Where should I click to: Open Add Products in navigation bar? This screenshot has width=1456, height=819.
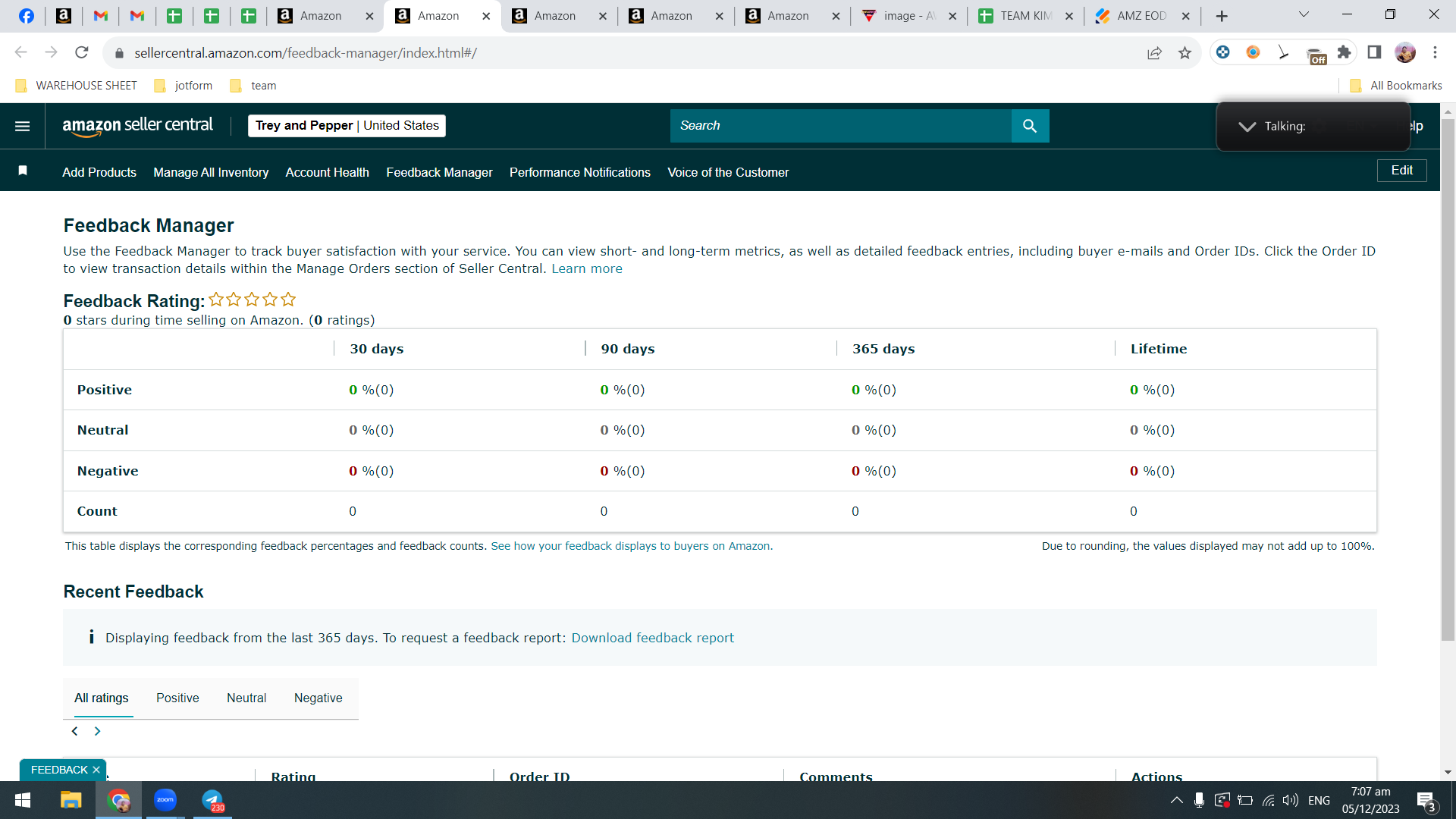[x=99, y=172]
